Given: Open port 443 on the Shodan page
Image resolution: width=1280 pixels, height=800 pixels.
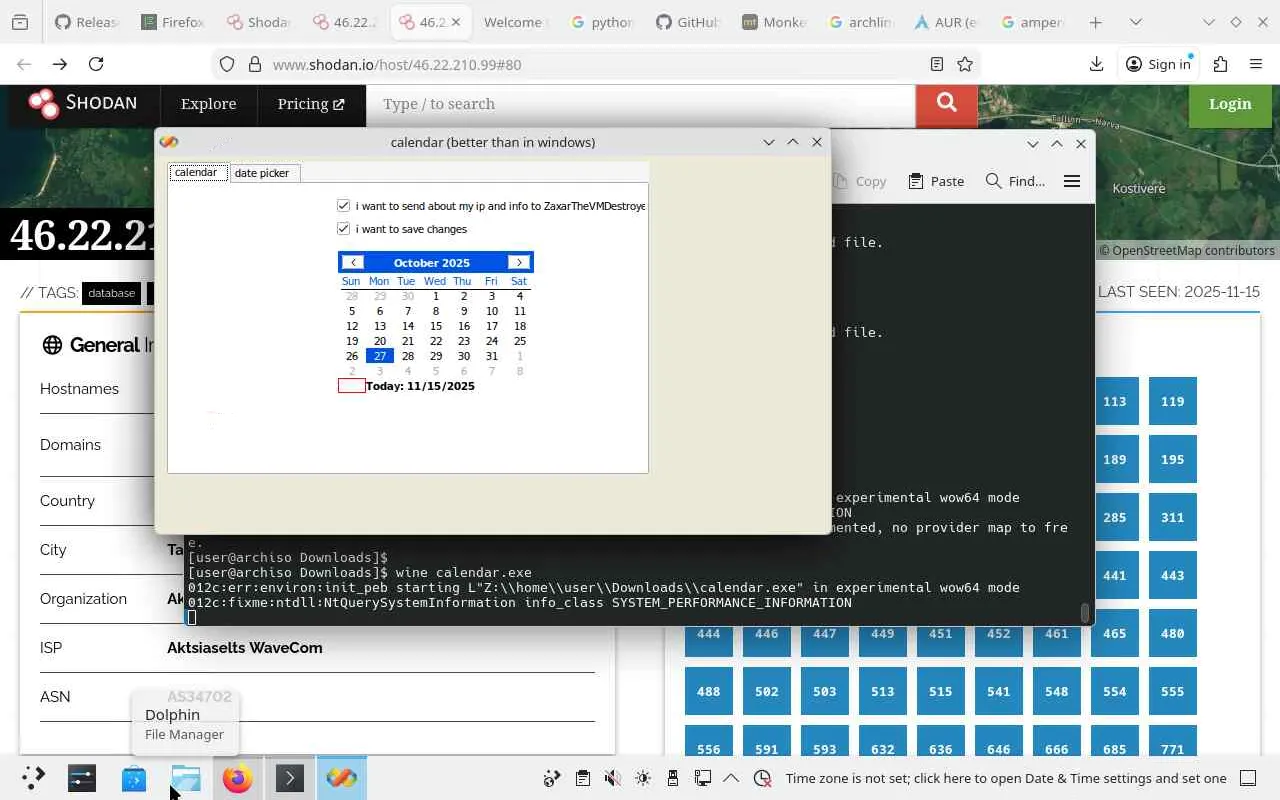Looking at the screenshot, I should point(1172,575).
